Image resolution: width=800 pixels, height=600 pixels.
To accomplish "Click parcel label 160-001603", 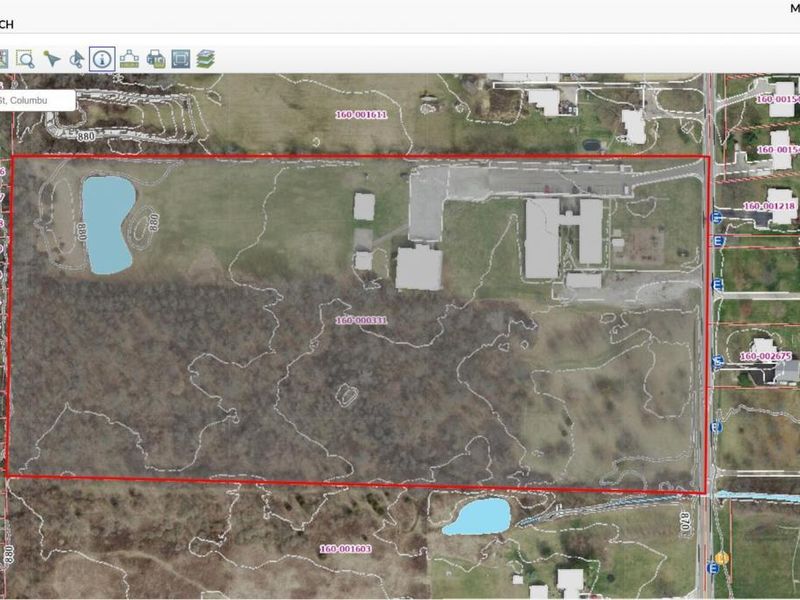I will [345, 549].
